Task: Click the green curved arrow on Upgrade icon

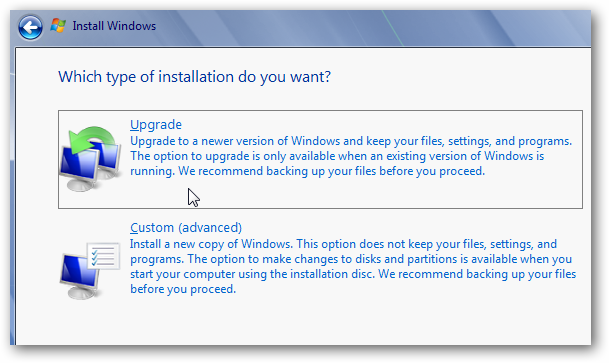Action: tap(92, 140)
